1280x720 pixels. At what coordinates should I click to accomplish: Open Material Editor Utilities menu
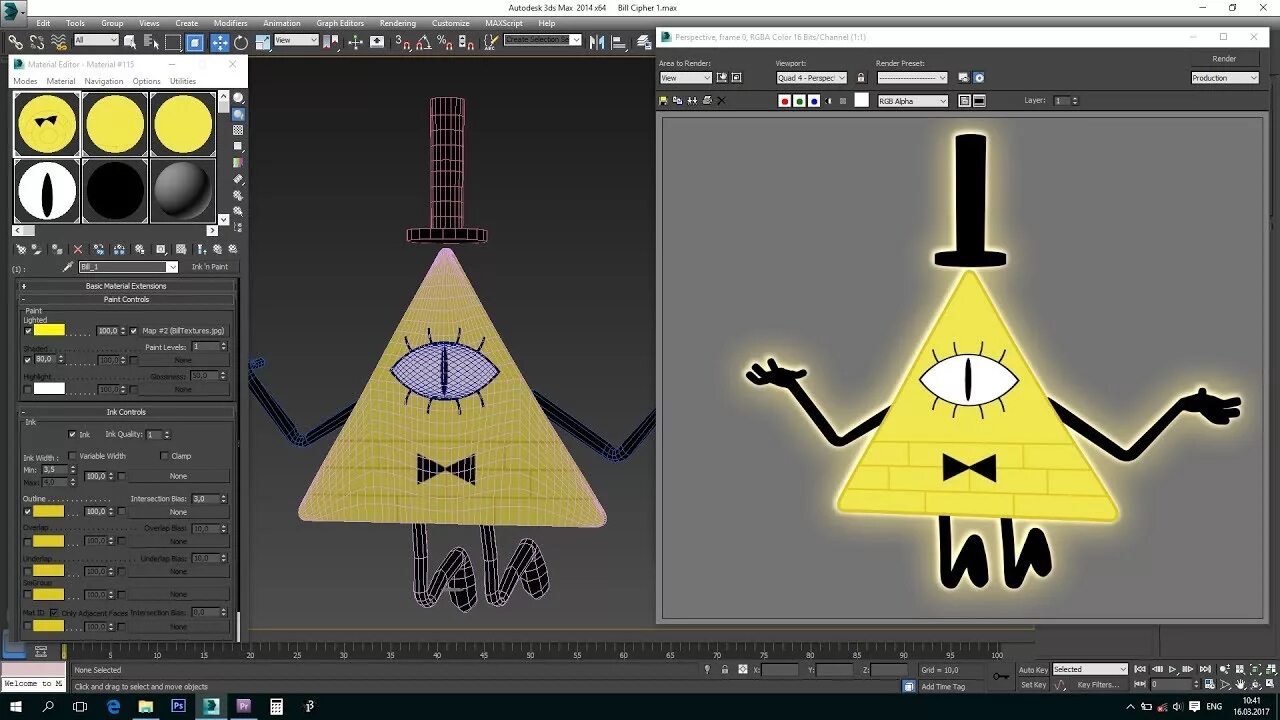pos(183,81)
